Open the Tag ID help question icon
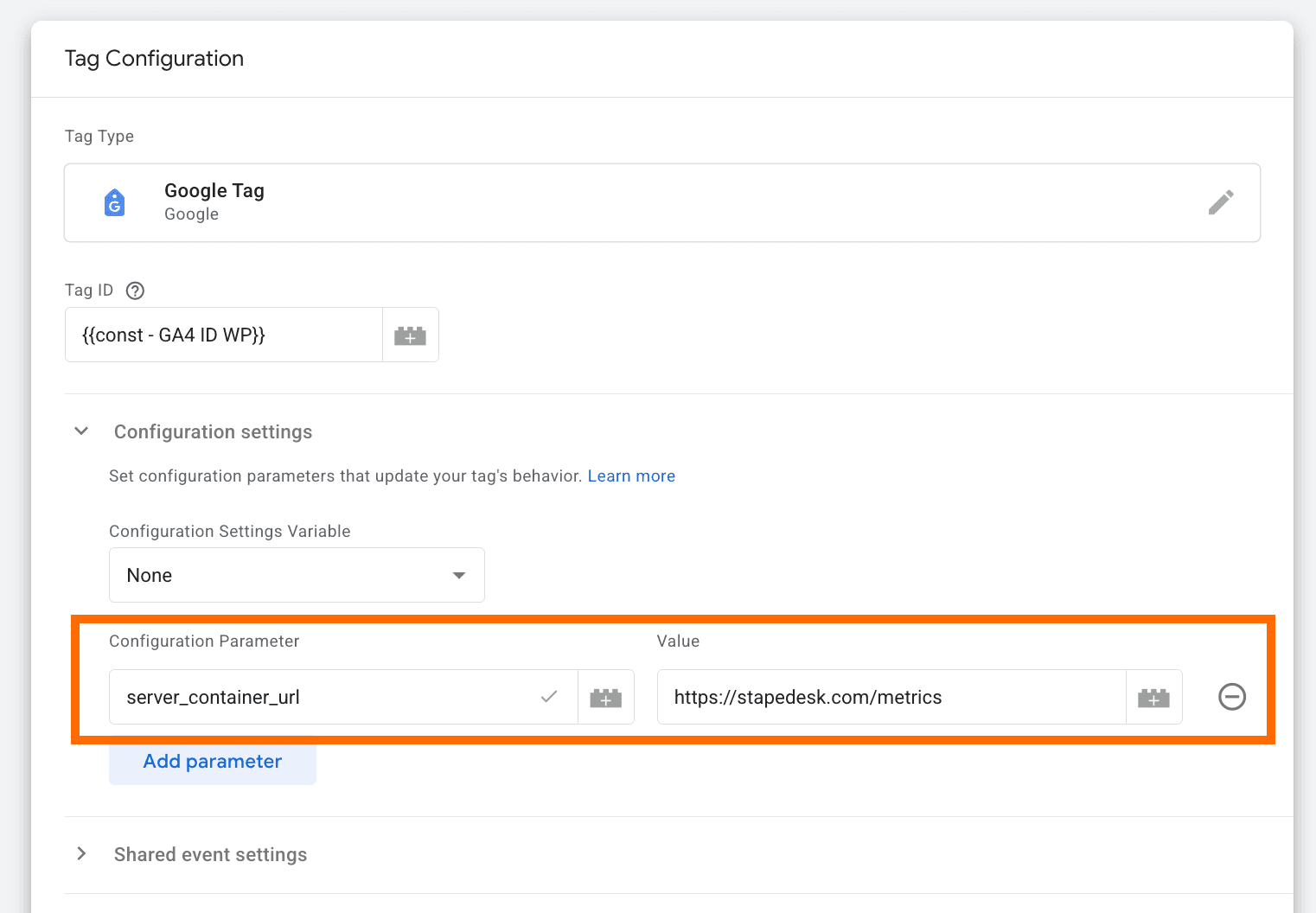 135,290
